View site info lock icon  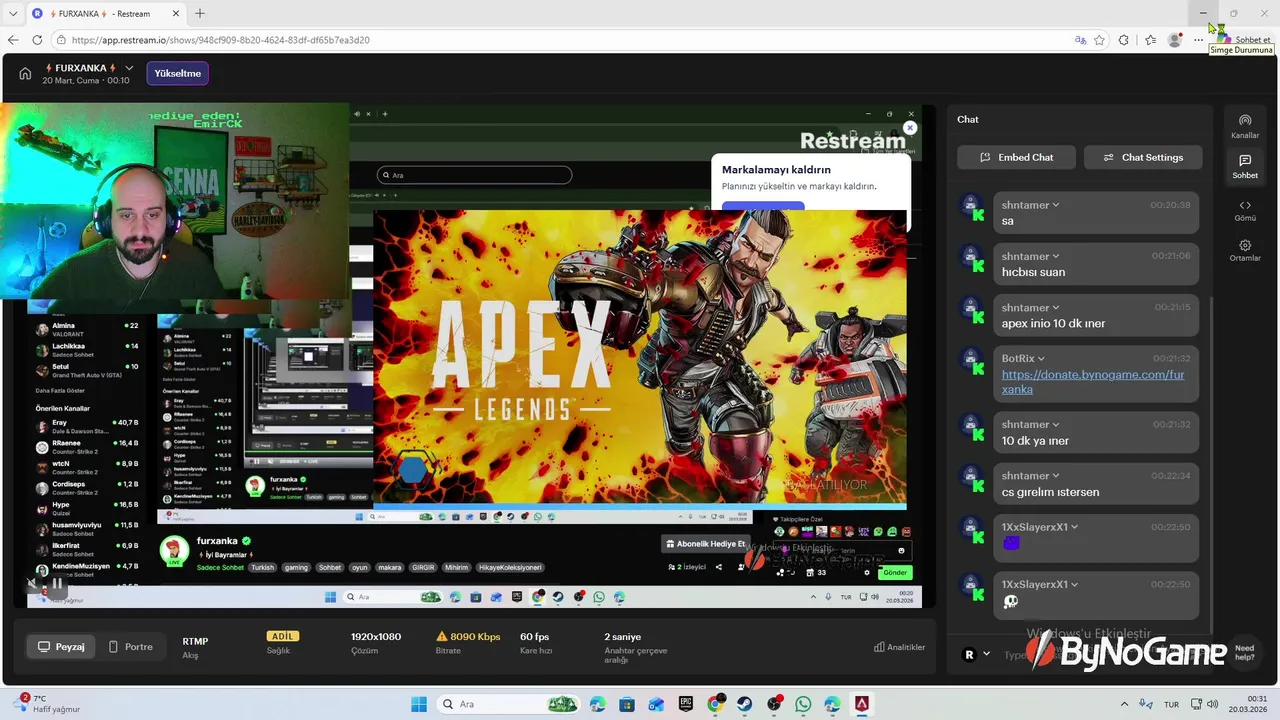pos(61,40)
